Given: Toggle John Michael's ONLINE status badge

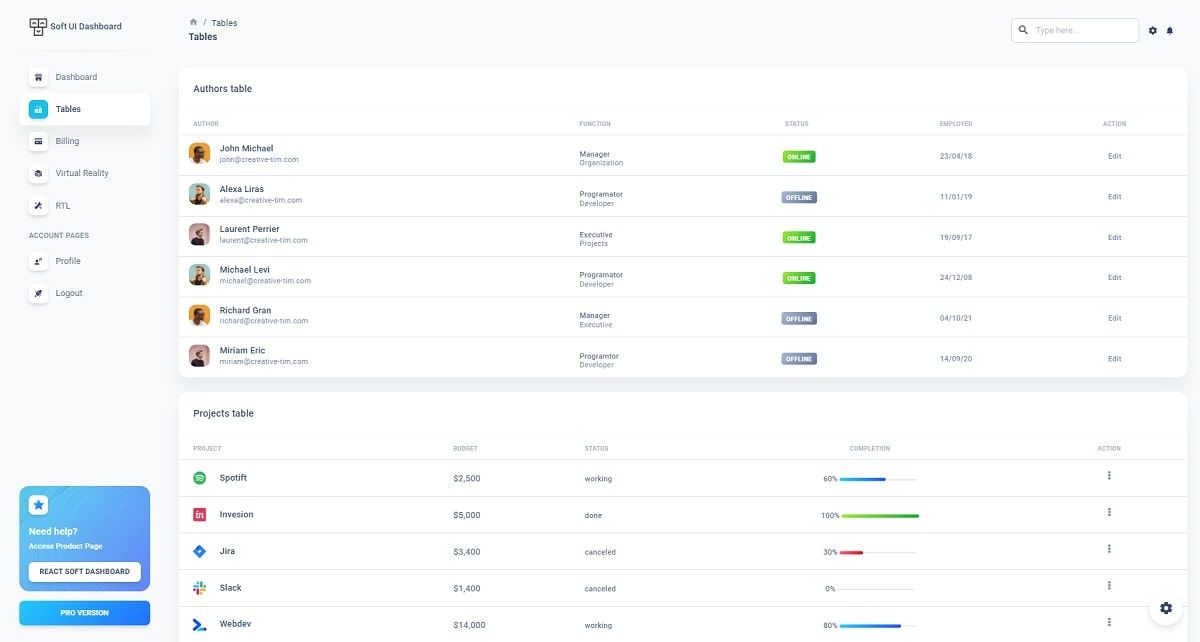Looking at the screenshot, I should pos(798,156).
